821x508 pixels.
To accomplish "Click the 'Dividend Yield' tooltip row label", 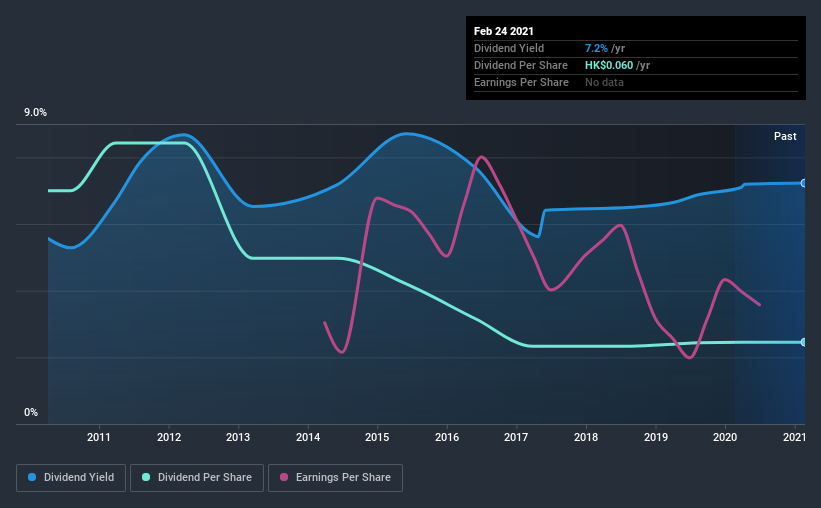I will (509, 48).
